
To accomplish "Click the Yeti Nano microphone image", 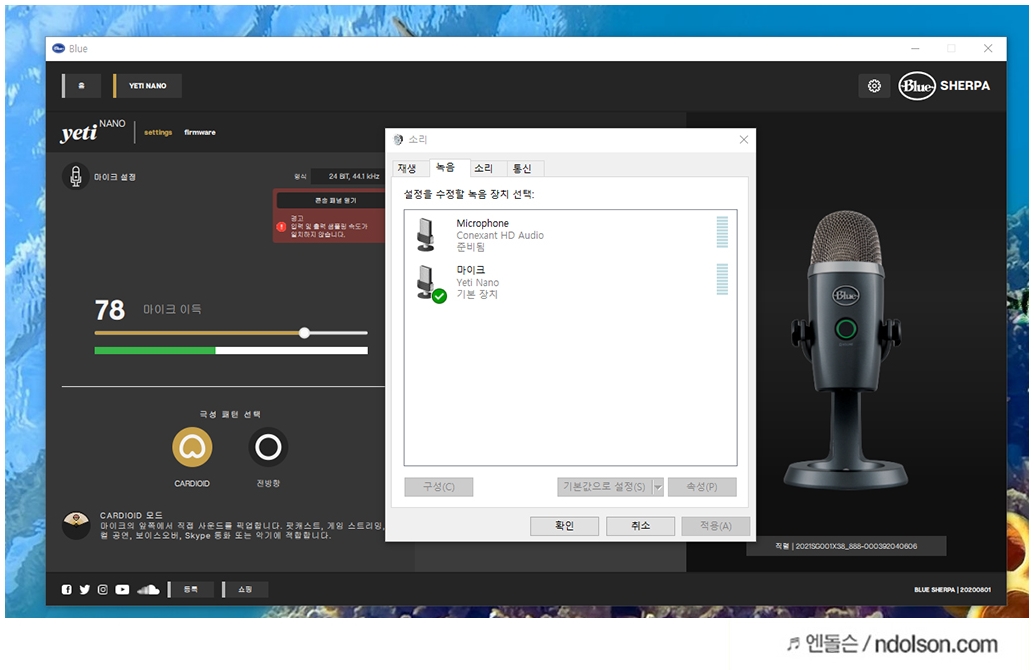I will point(846,350).
